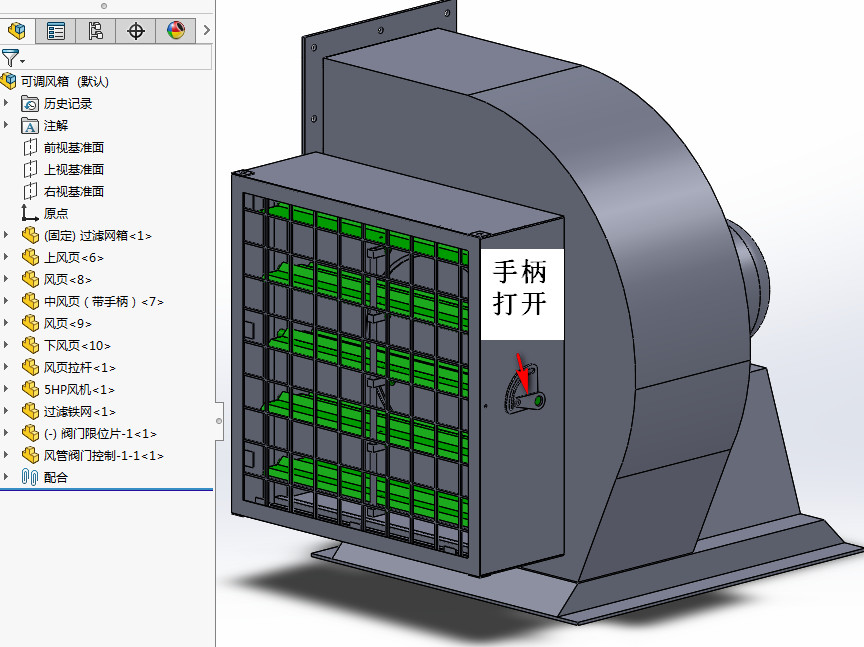Screen dimensions: 864x647
Task: Select the 5HP风机<1> label
Action: click(79, 390)
